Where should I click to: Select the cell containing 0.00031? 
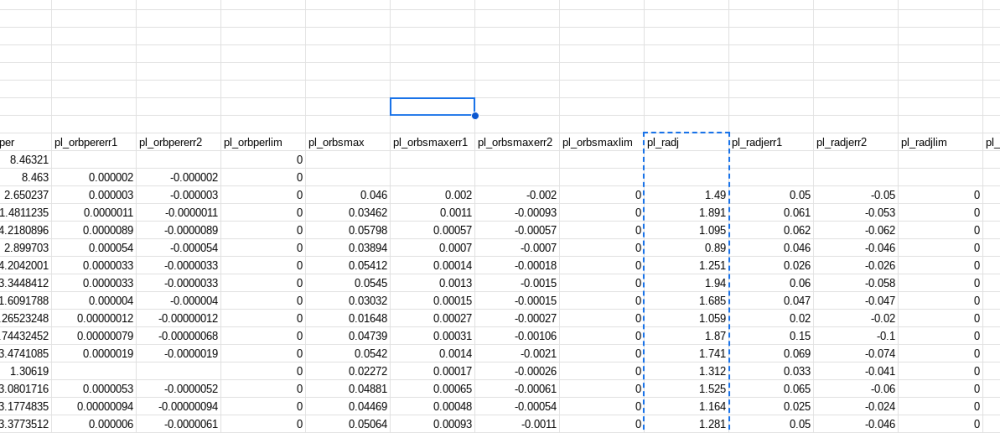tap(433, 336)
